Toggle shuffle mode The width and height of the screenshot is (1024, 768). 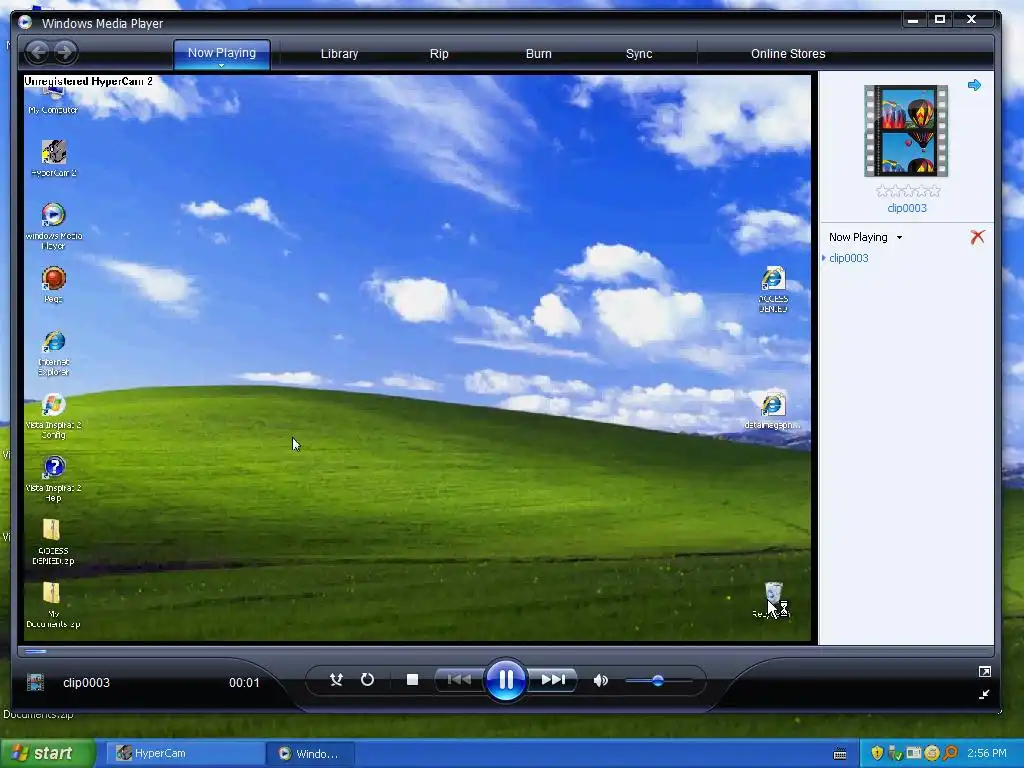pos(336,680)
